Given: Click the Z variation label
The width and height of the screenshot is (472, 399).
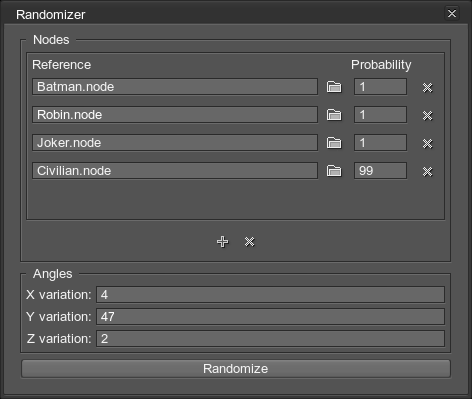Looking at the screenshot, I should tap(59, 339).
